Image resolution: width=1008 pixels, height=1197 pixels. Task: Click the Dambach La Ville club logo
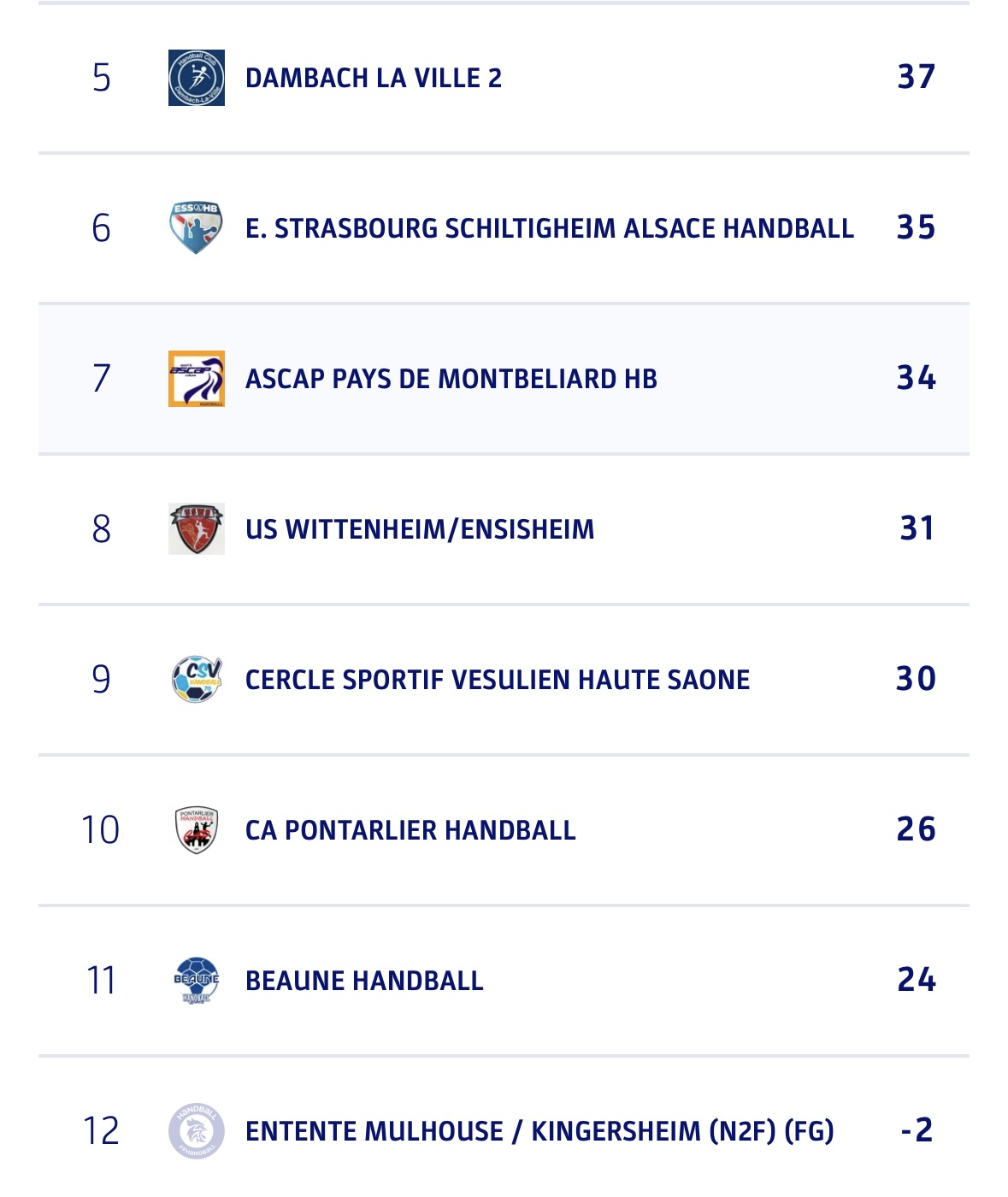tap(197, 78)
